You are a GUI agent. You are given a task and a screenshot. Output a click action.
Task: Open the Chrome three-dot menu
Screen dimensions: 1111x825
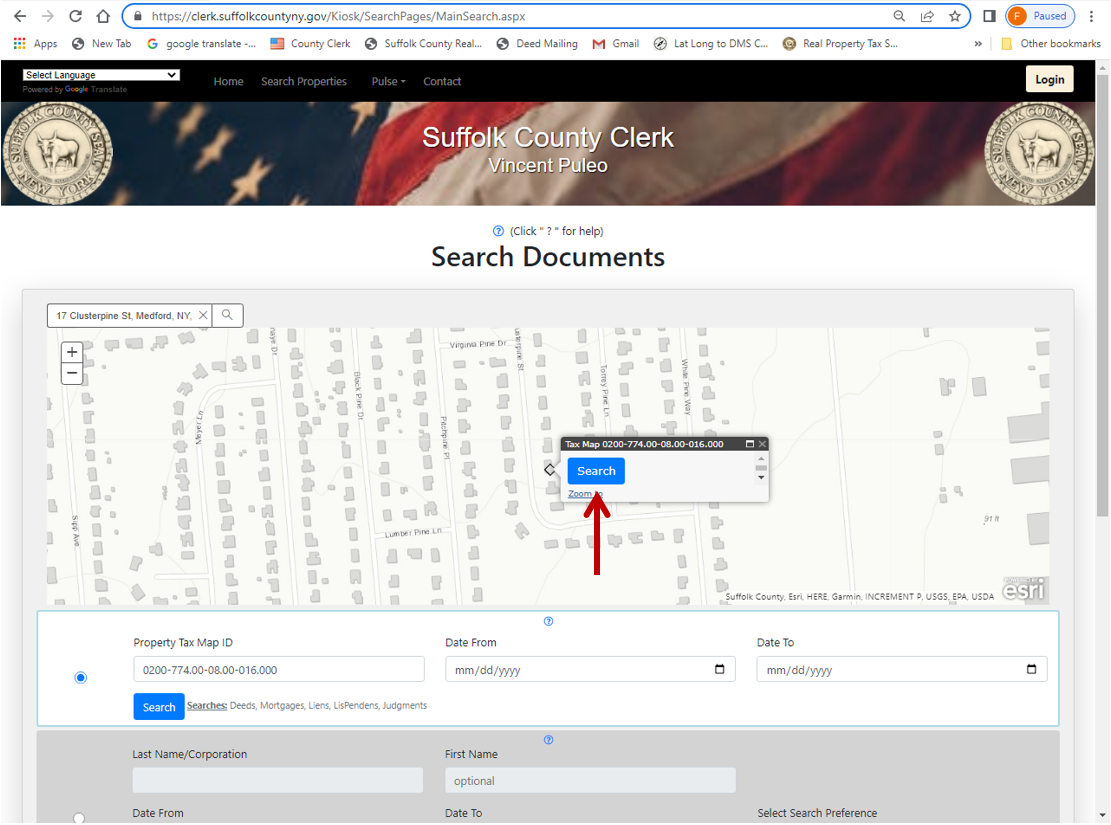1091,16
